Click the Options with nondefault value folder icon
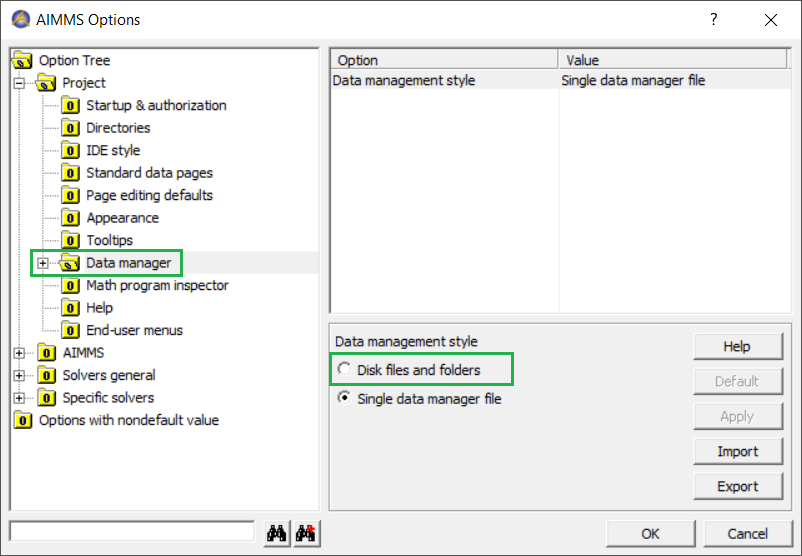 (x=23, y=420)
